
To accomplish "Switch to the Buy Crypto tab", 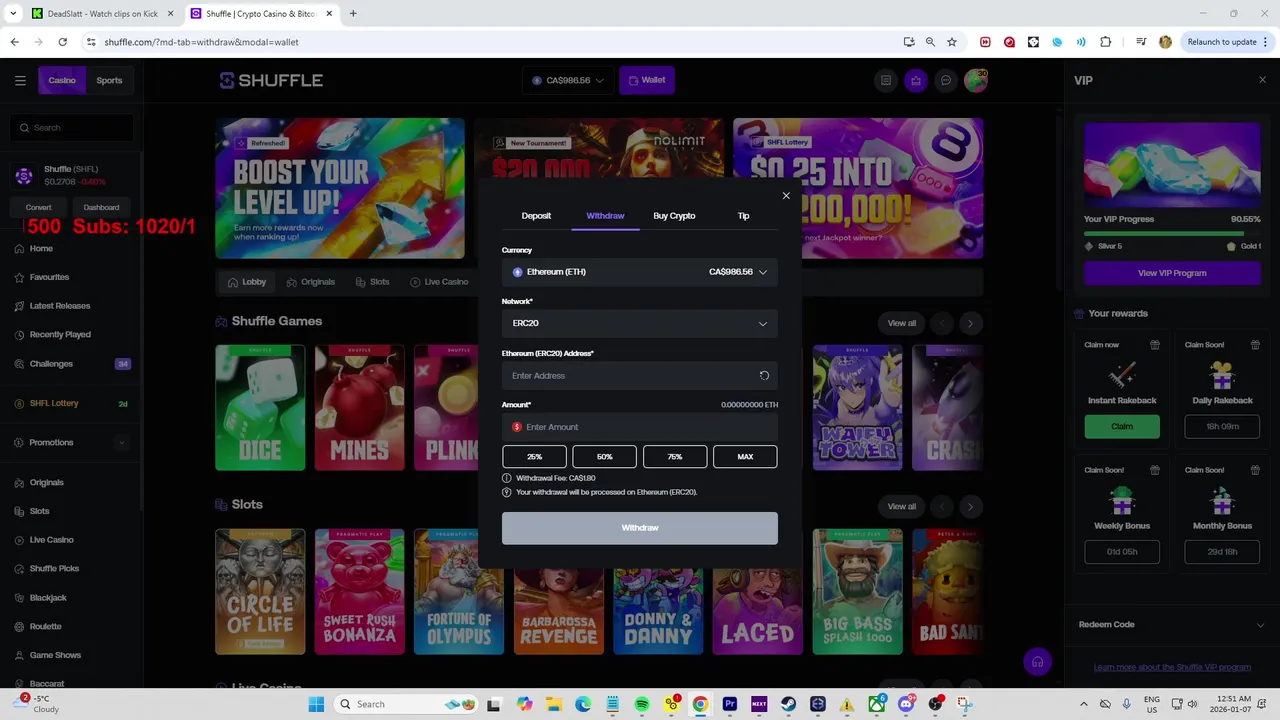I will pyautogui.click(x=674, y=216).
